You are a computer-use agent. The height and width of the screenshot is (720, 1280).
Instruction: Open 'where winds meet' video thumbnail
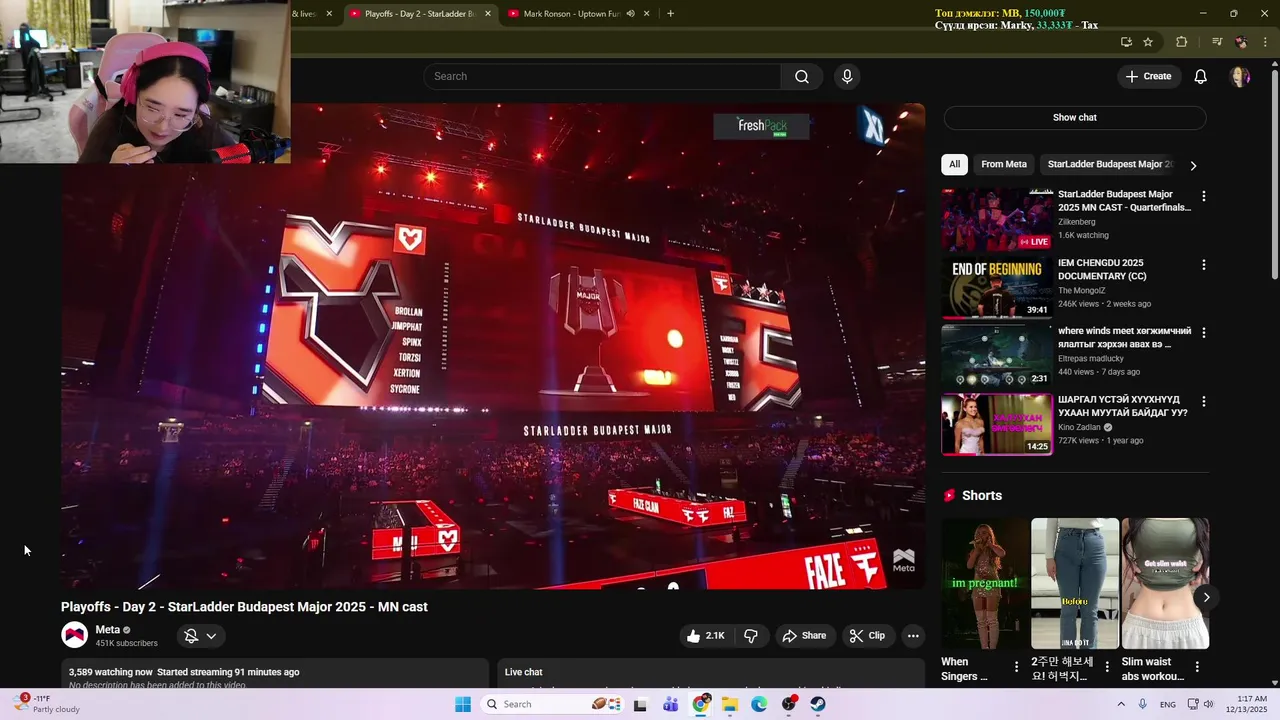[997, 355]
